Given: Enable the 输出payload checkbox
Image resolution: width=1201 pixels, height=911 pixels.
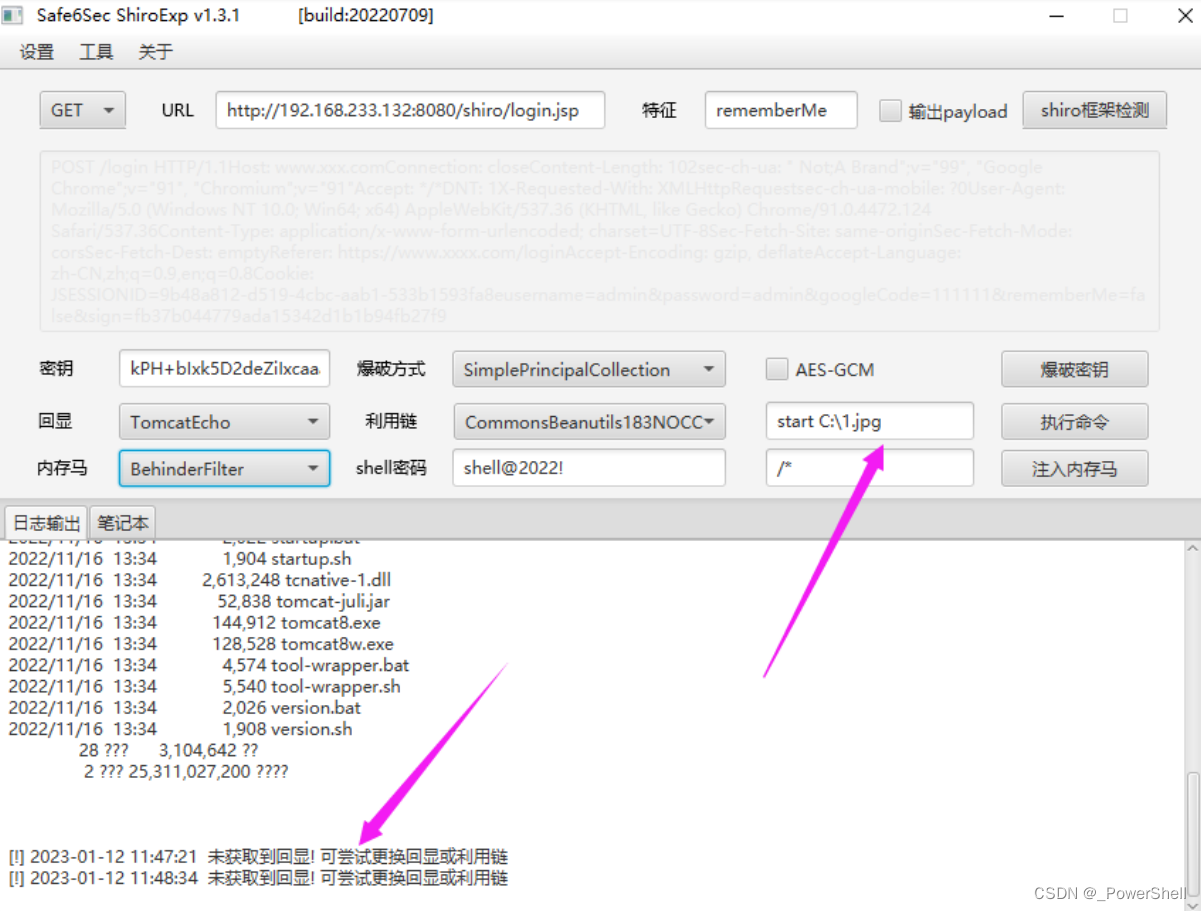Looking at the screenshot, I should coord(890,111).
